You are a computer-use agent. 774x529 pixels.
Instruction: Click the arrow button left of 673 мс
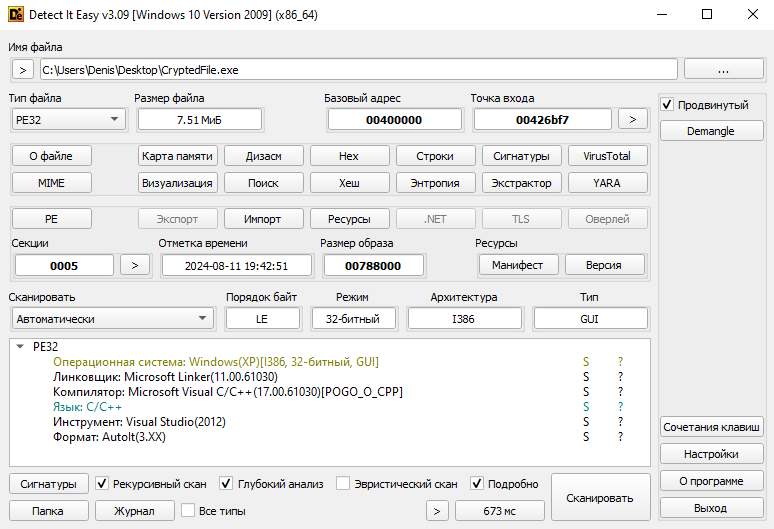coord(436,511)
